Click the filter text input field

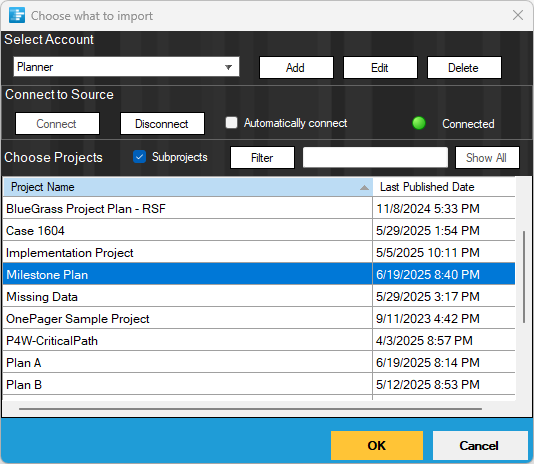point(375,157)
